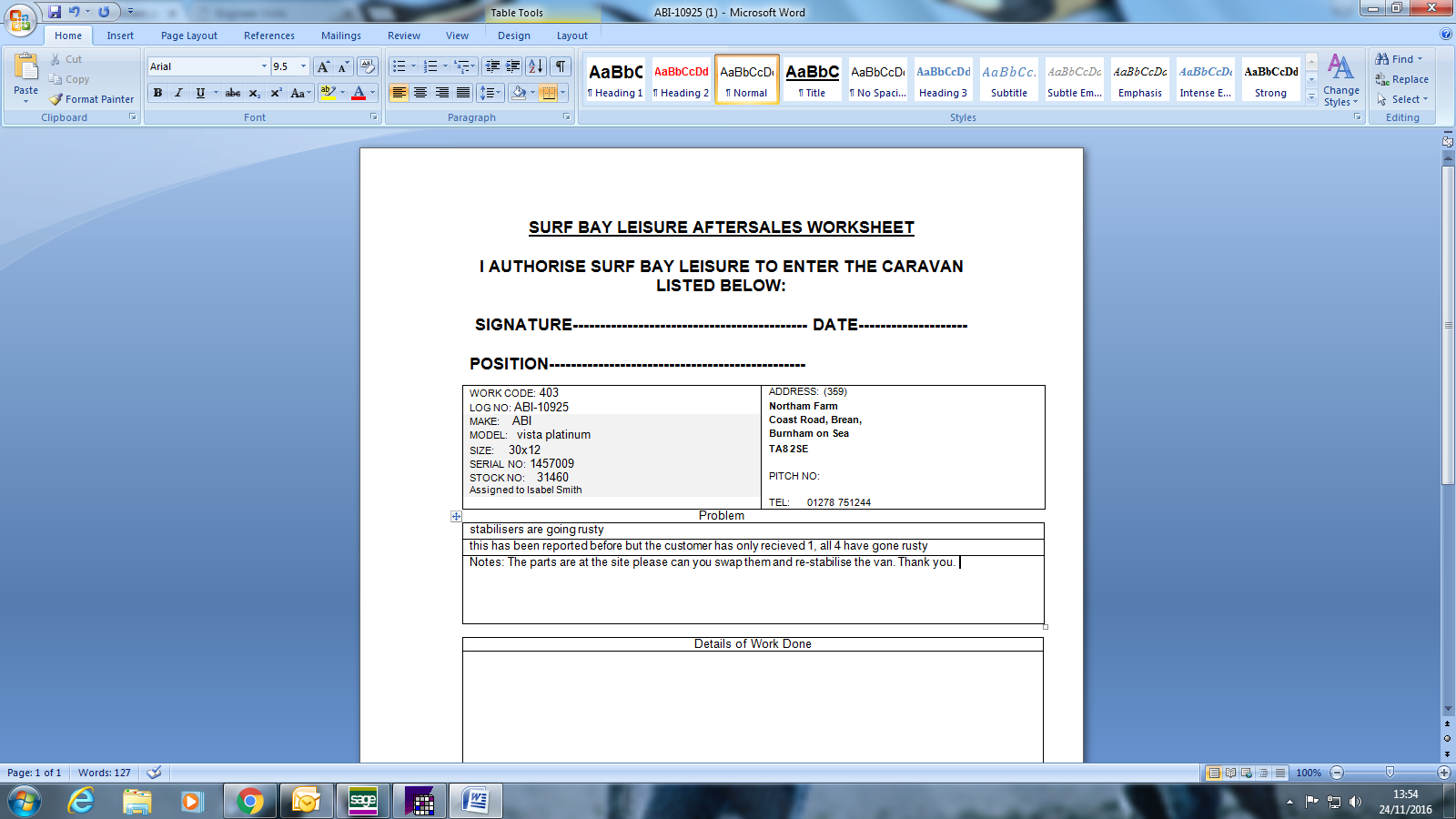The width and height of the screenshot is (1456, 819).
Task: Open the Mailings tab
Action: [x=341, y=35]
